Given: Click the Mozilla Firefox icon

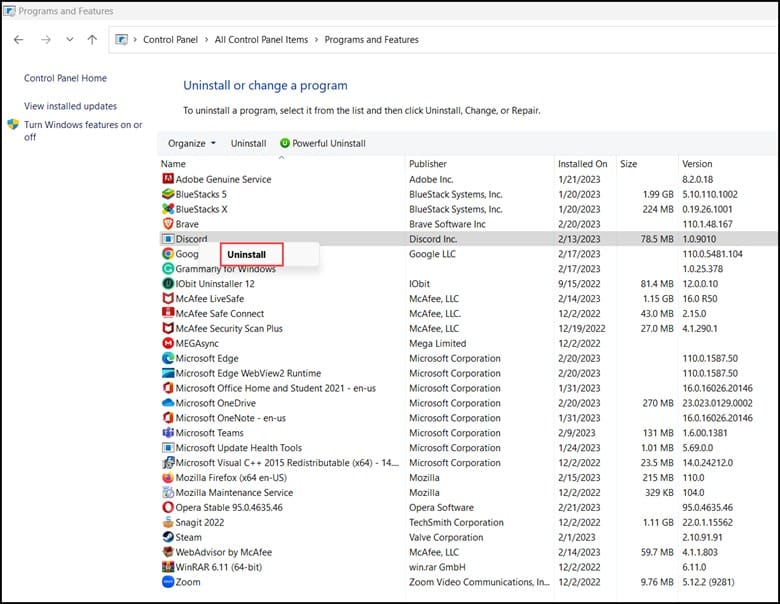Looking at the screenshot, I should 167,478.
